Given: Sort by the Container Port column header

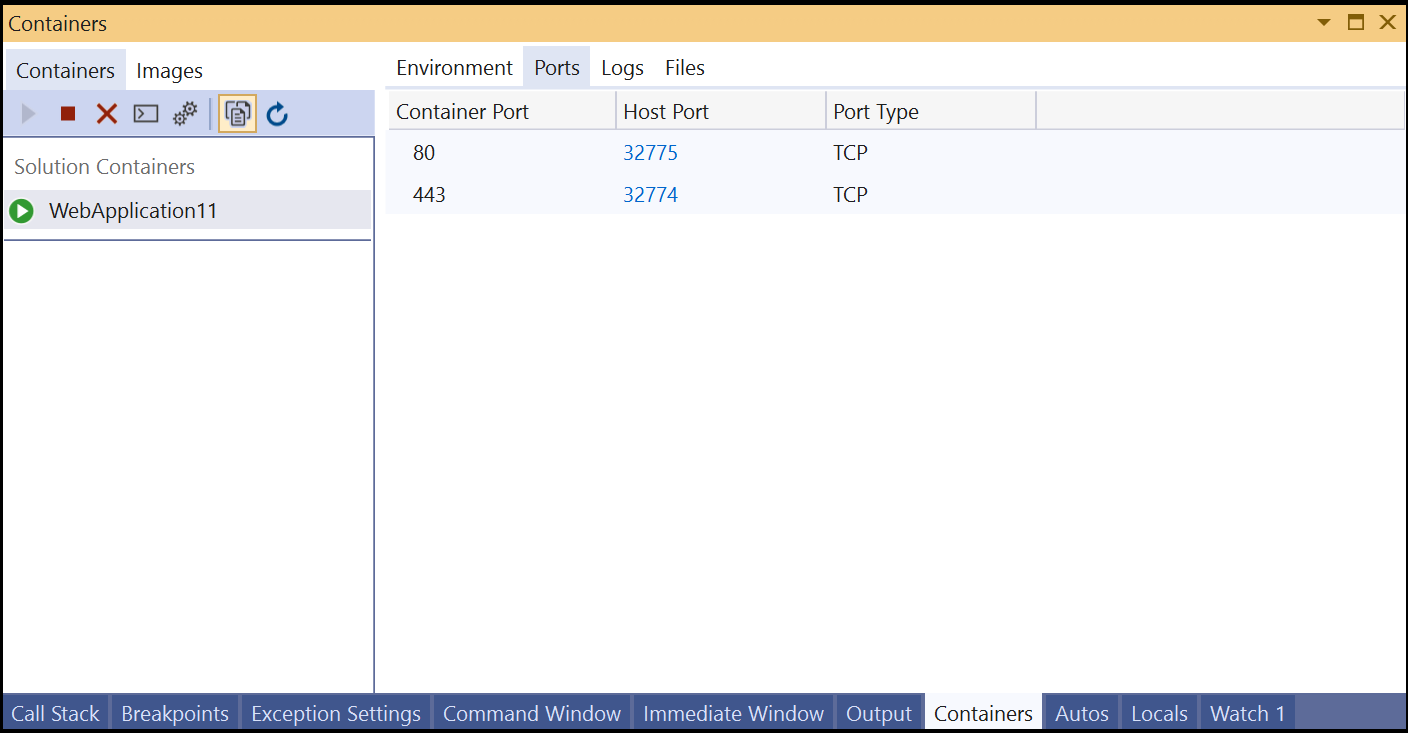Looking at the screenshot, I should [x=461, y=111].
